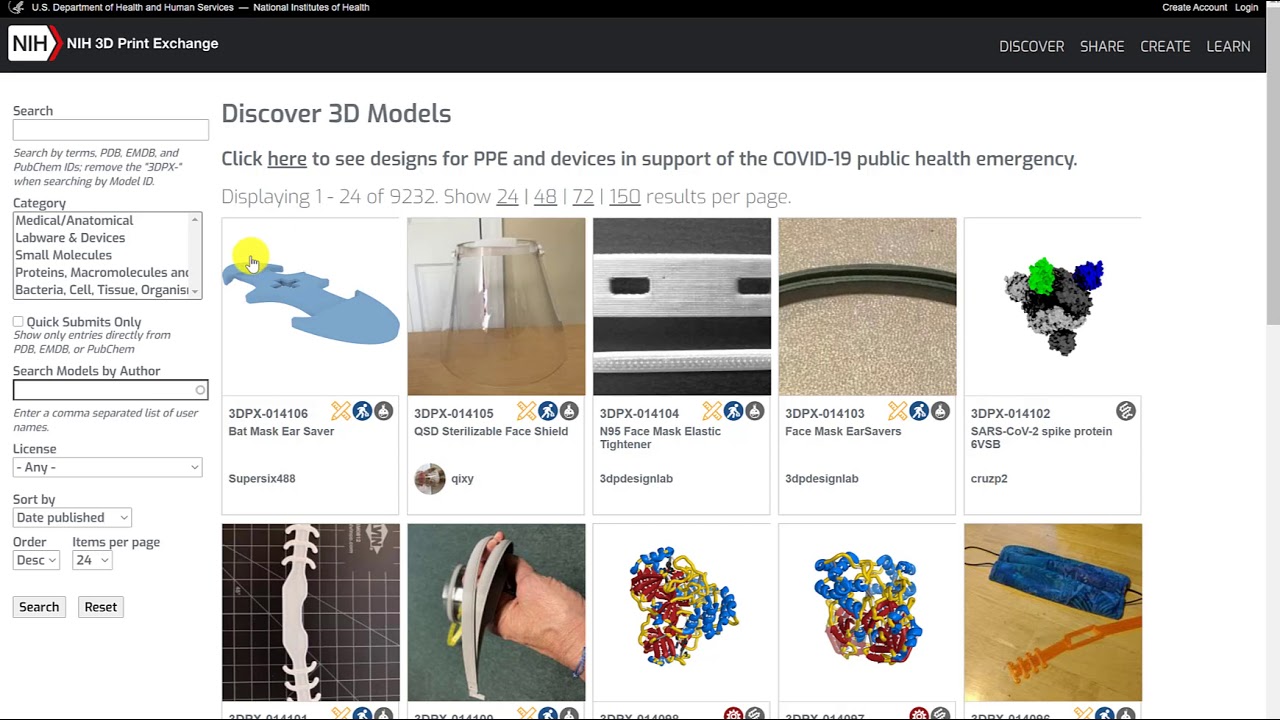1280x720 pixels.
Task: Click blue worker icon on QSD Face Shield card
Action: pyautogui.click(x=548, y=411)
